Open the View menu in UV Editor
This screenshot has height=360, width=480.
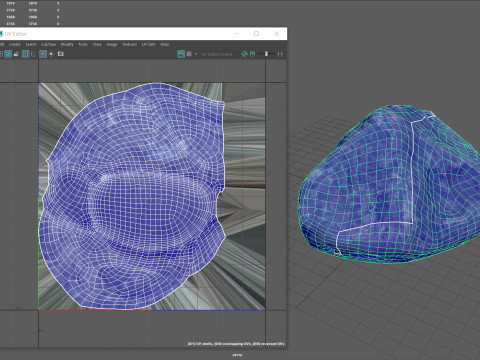pyautogui.click(x=97, y=44)
